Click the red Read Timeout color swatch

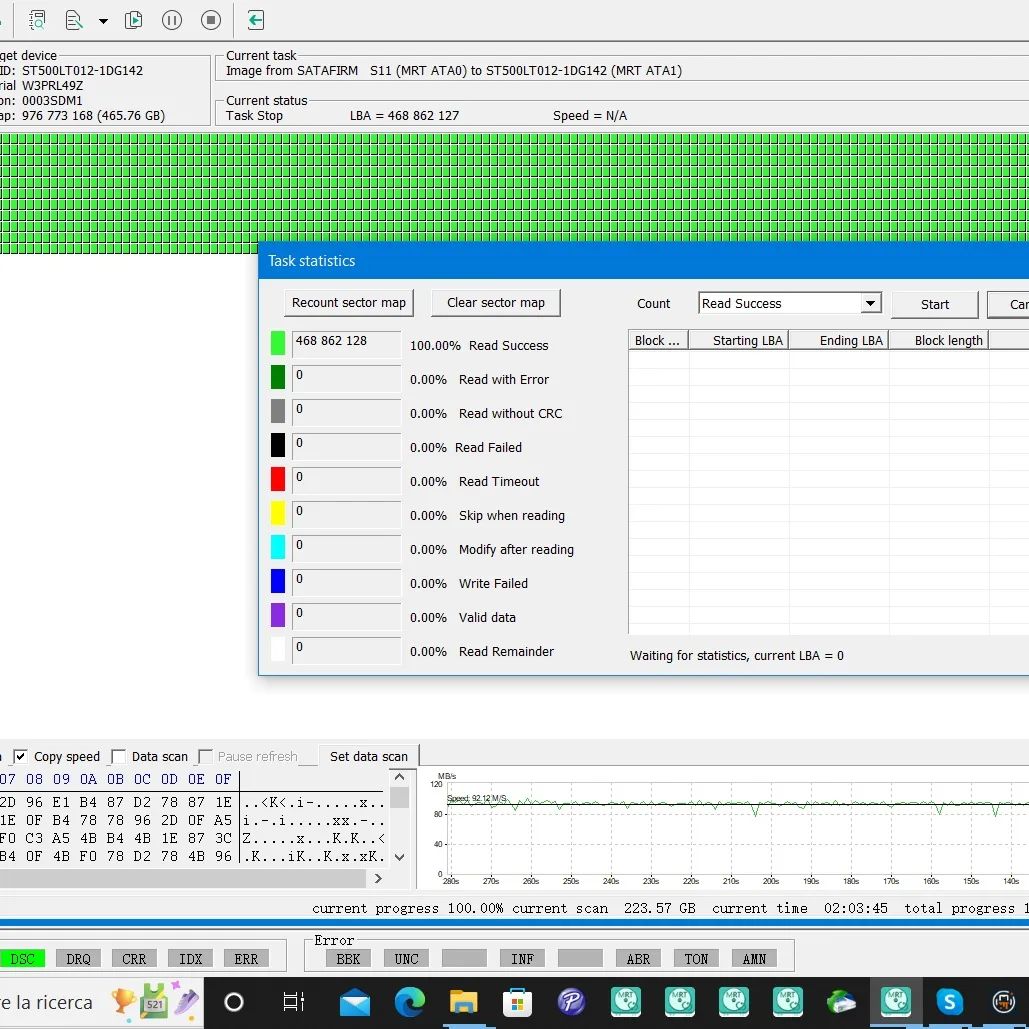coord(278,481)
